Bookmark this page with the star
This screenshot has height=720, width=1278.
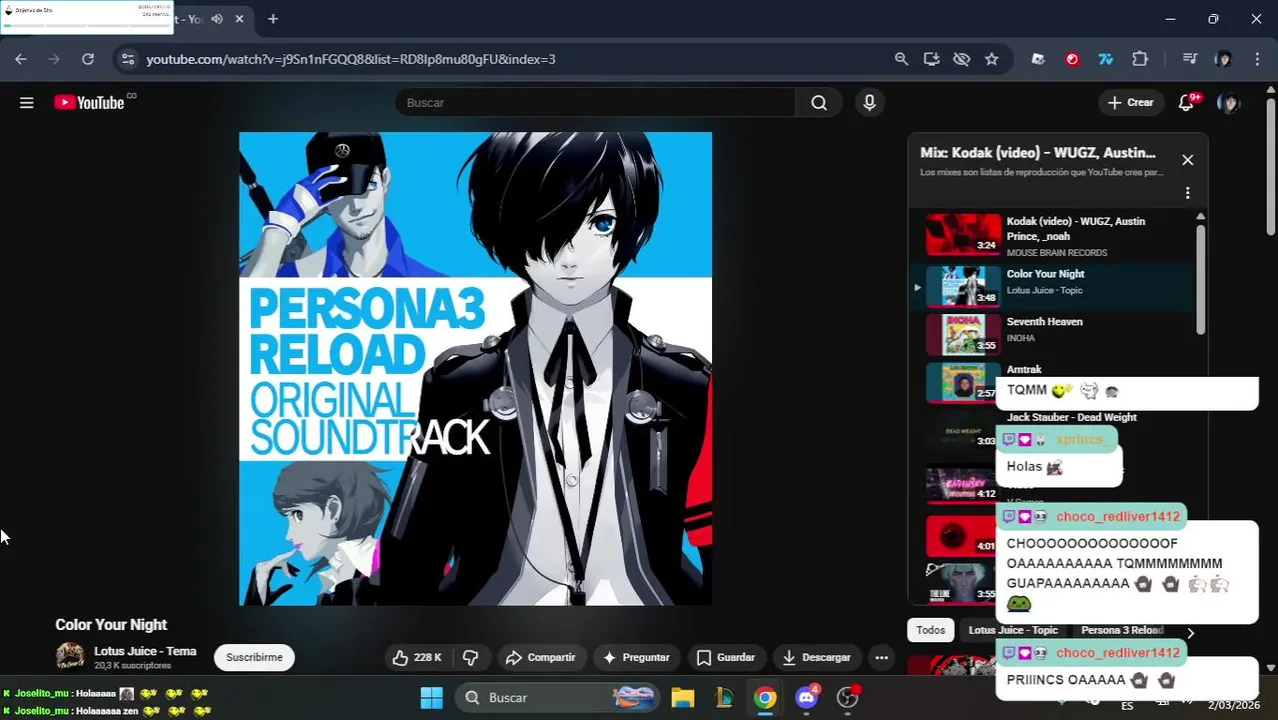pos(991,59)
